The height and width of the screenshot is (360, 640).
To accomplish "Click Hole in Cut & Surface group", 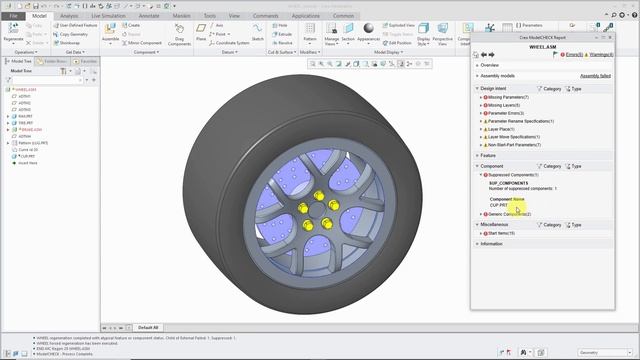I will click(280, 25).
